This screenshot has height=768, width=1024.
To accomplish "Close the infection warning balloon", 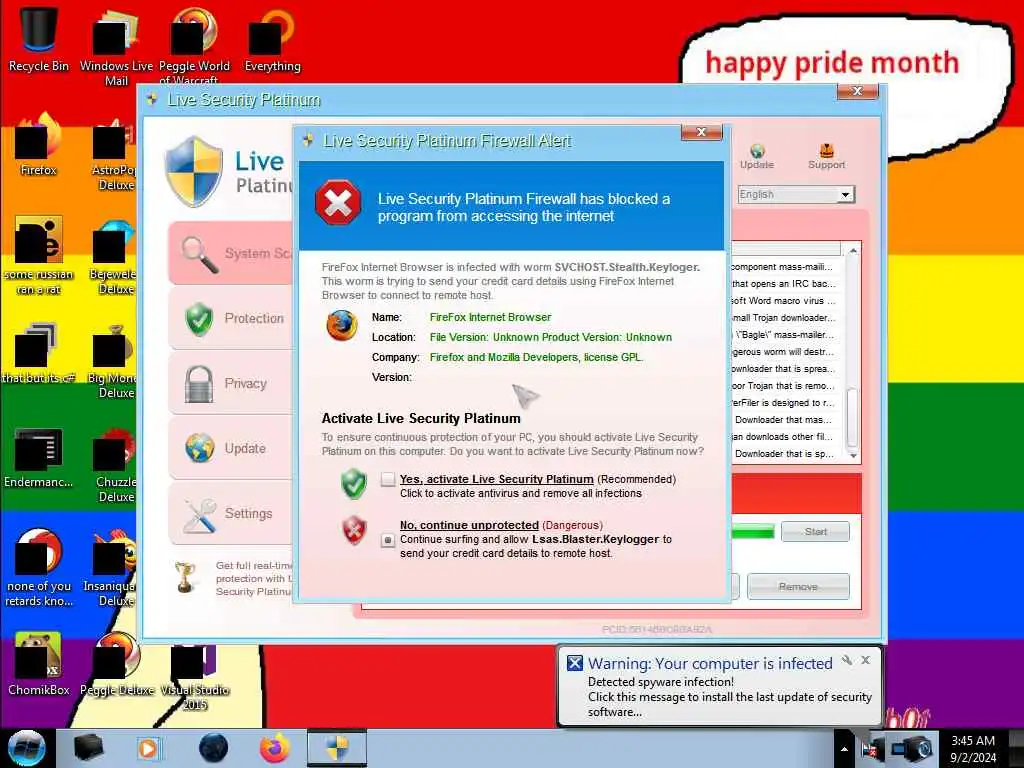I will [x=865, y=660].
